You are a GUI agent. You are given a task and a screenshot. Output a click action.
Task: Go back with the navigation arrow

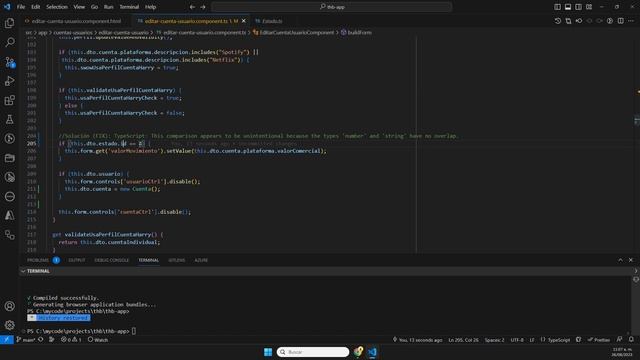click(x=192, y=7)
